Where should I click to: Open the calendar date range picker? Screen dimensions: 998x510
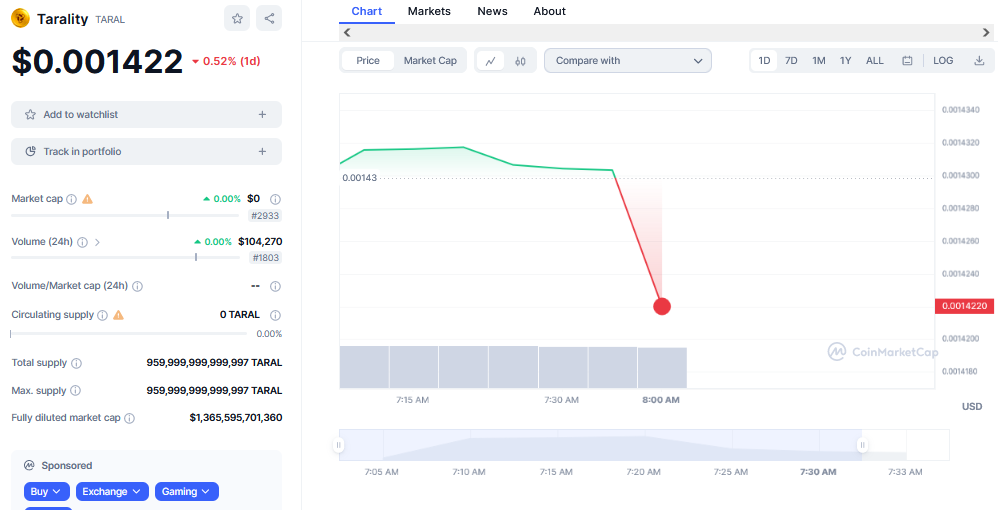pos(907,60)
